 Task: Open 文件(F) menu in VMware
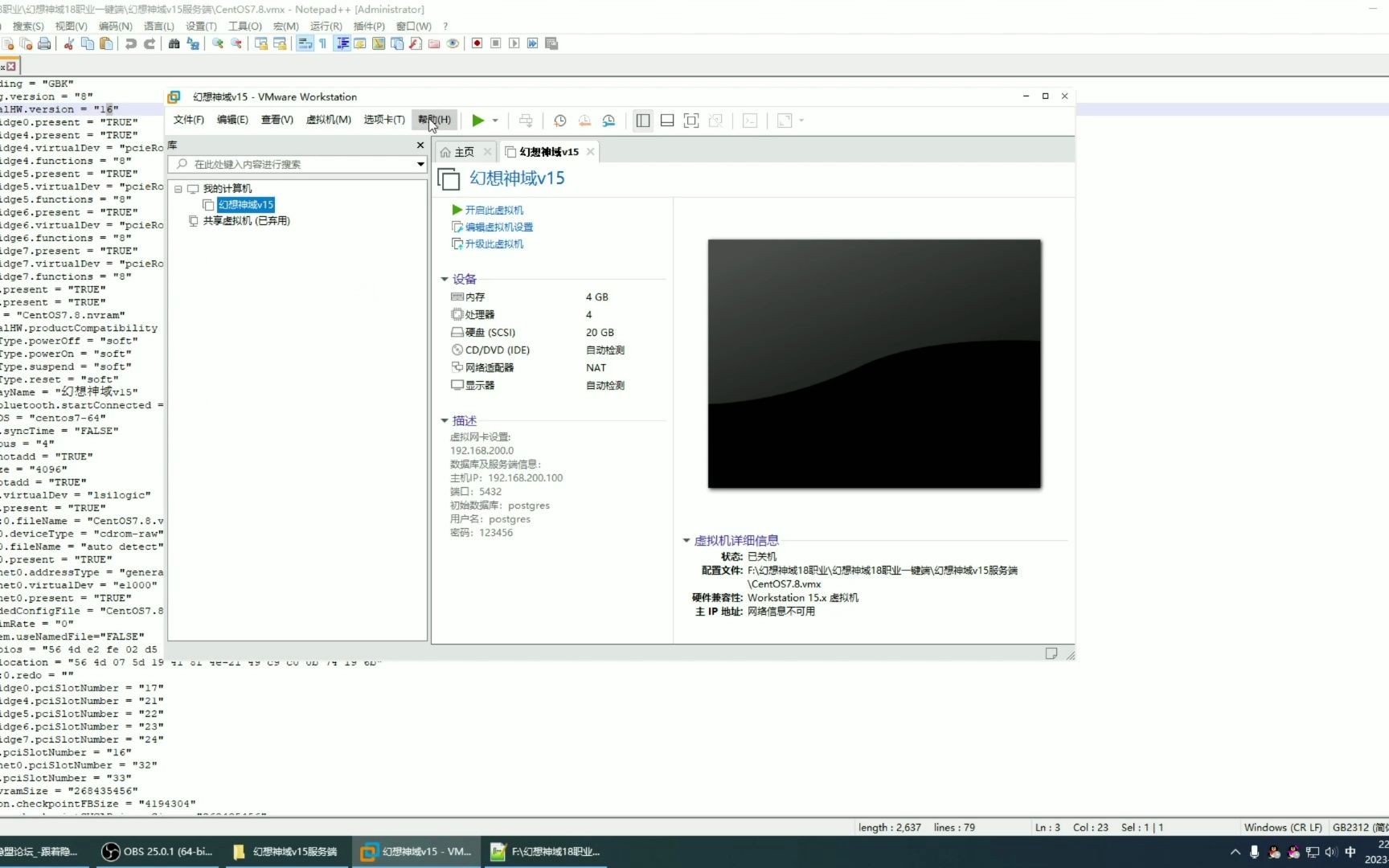tap(189, 120)
